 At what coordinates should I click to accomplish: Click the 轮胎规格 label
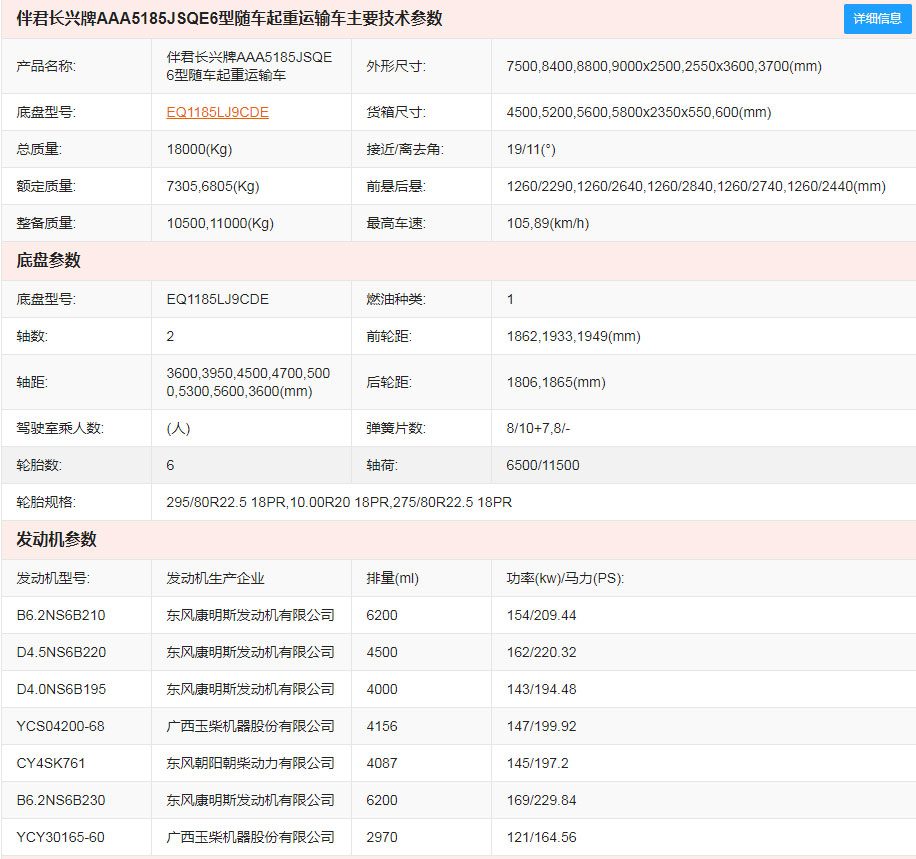(x=46, y=502)
